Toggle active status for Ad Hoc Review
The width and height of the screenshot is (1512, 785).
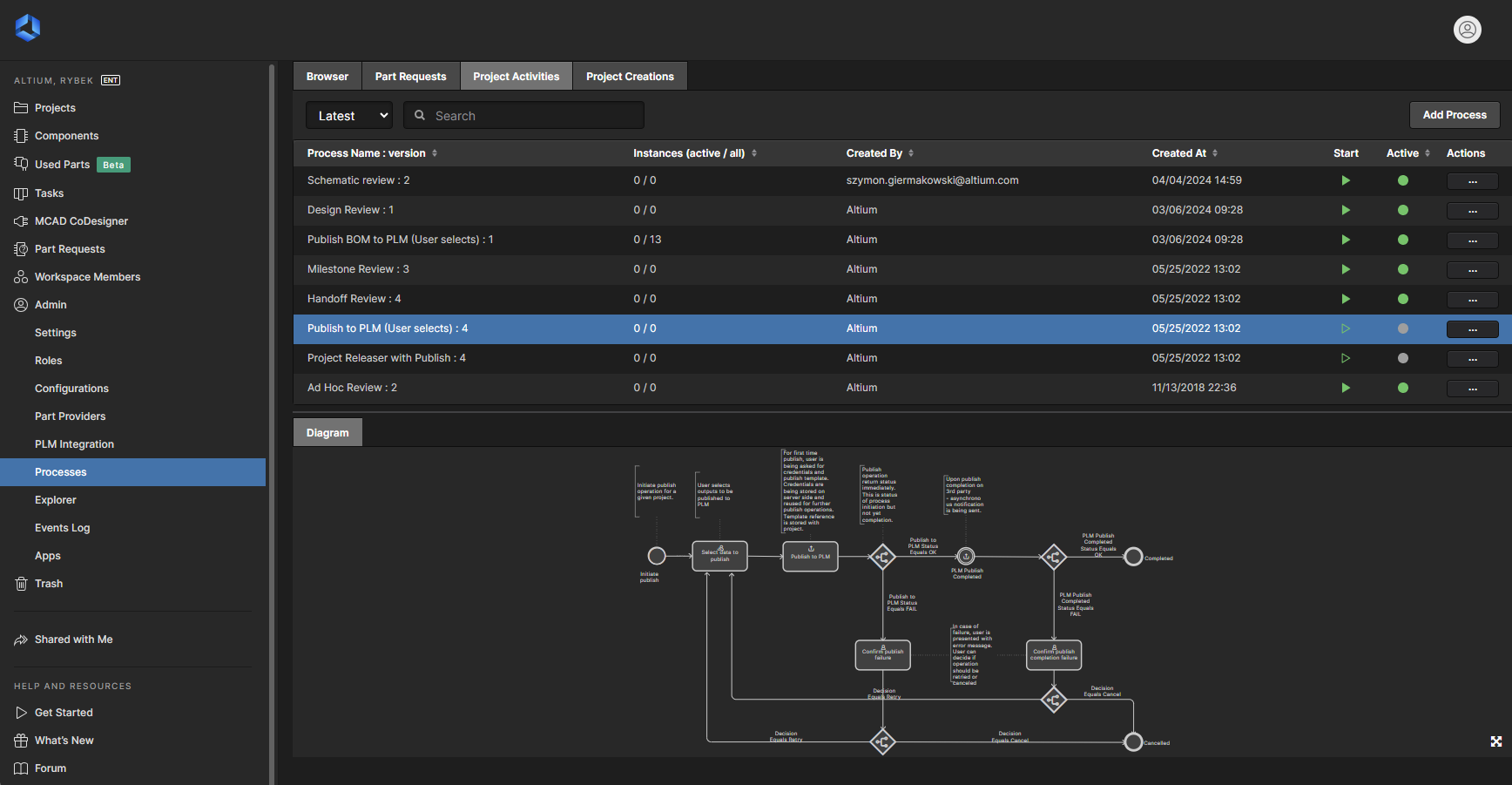click(x=1403, y=388)
